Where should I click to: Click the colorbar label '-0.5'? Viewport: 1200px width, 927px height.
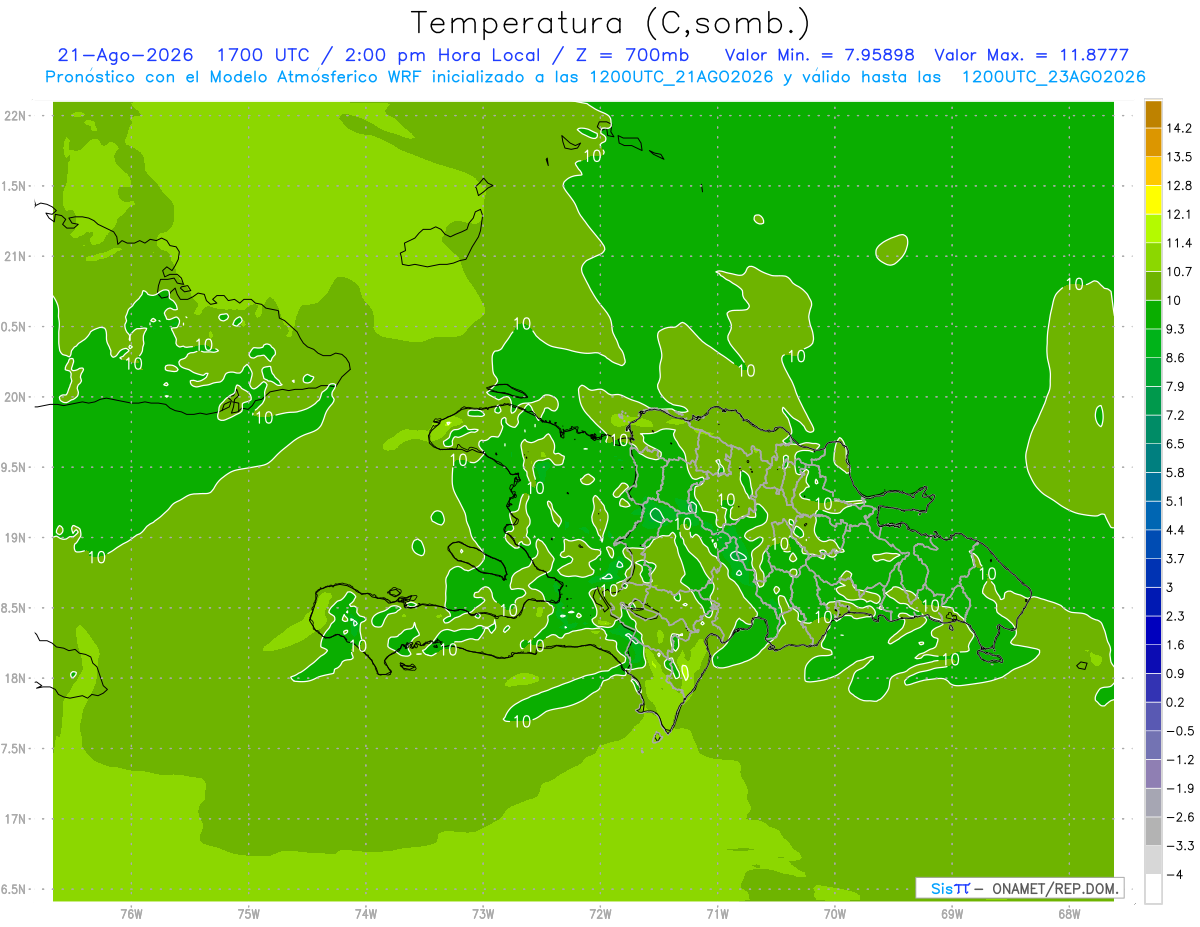pos(1179,731)
